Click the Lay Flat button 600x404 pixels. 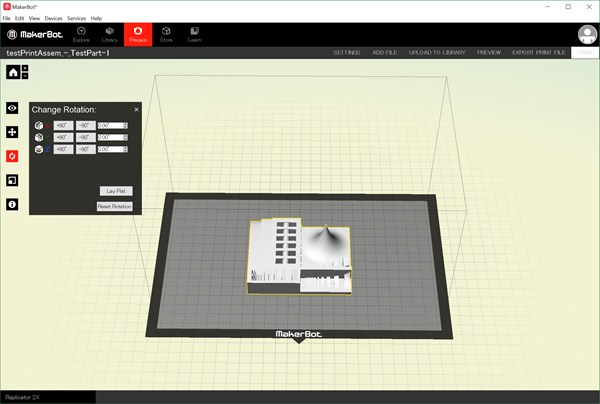tap(116, 191)
